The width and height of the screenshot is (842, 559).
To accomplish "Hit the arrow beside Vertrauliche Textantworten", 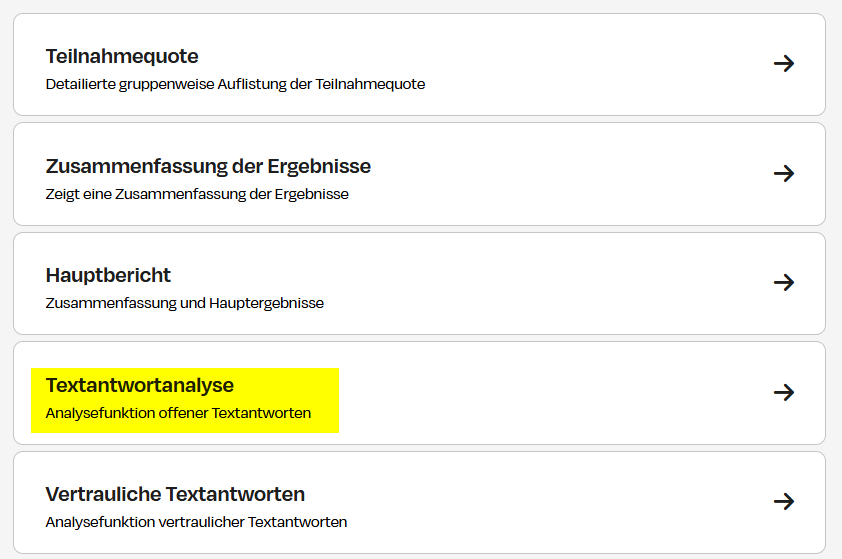I will click(784, 501).
